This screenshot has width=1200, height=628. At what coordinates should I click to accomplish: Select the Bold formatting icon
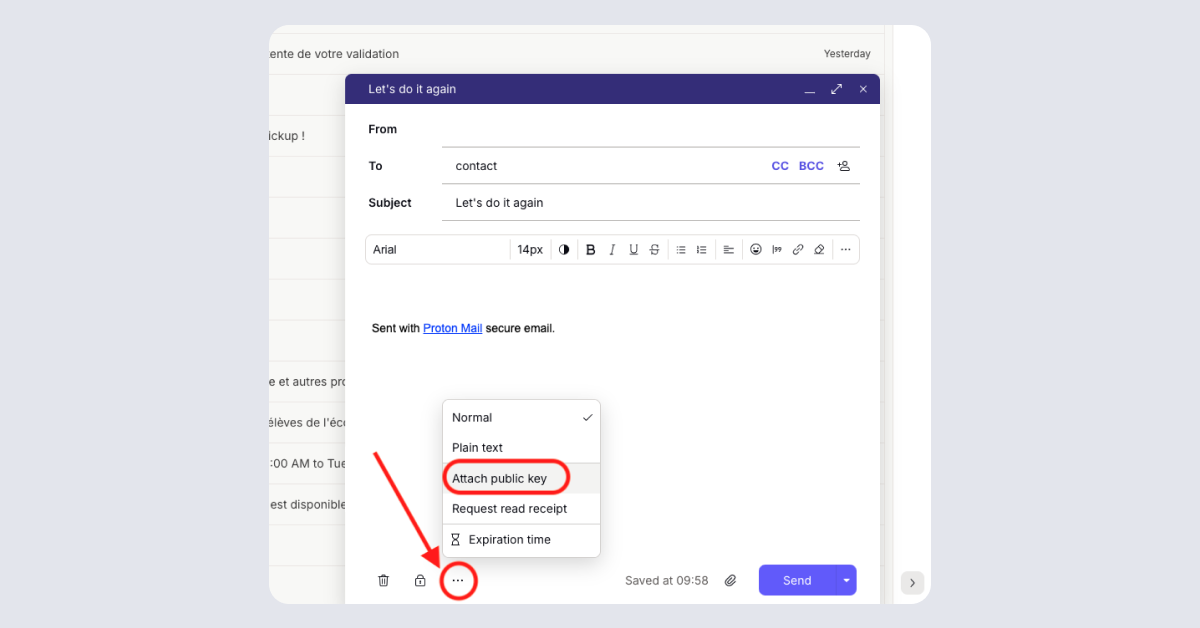tap(590, 249)
